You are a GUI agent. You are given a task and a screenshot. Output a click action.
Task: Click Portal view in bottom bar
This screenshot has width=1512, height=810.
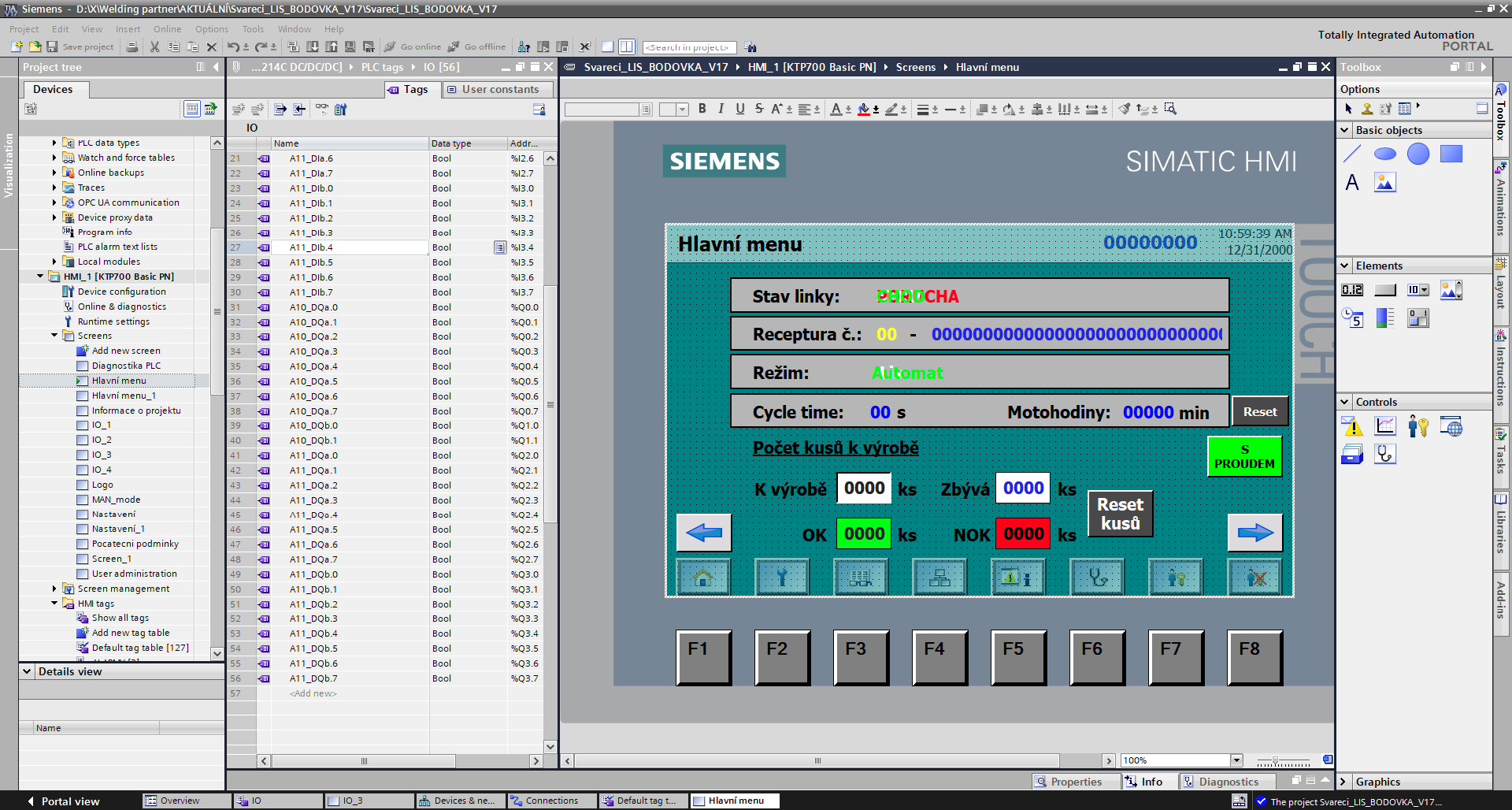point(63,801)
